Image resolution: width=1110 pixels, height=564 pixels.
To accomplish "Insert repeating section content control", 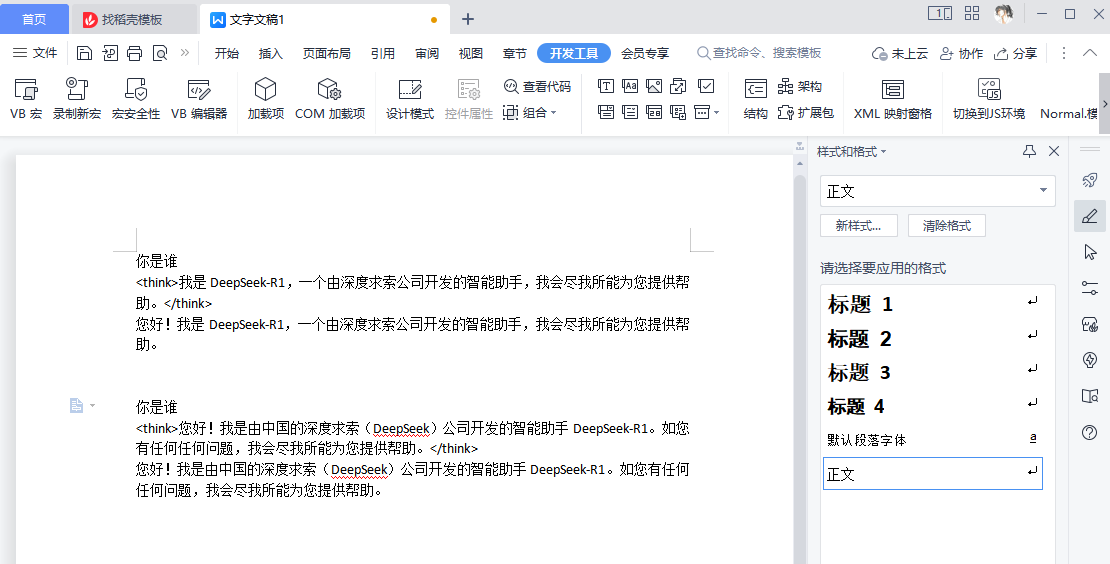I will (678, 112).
